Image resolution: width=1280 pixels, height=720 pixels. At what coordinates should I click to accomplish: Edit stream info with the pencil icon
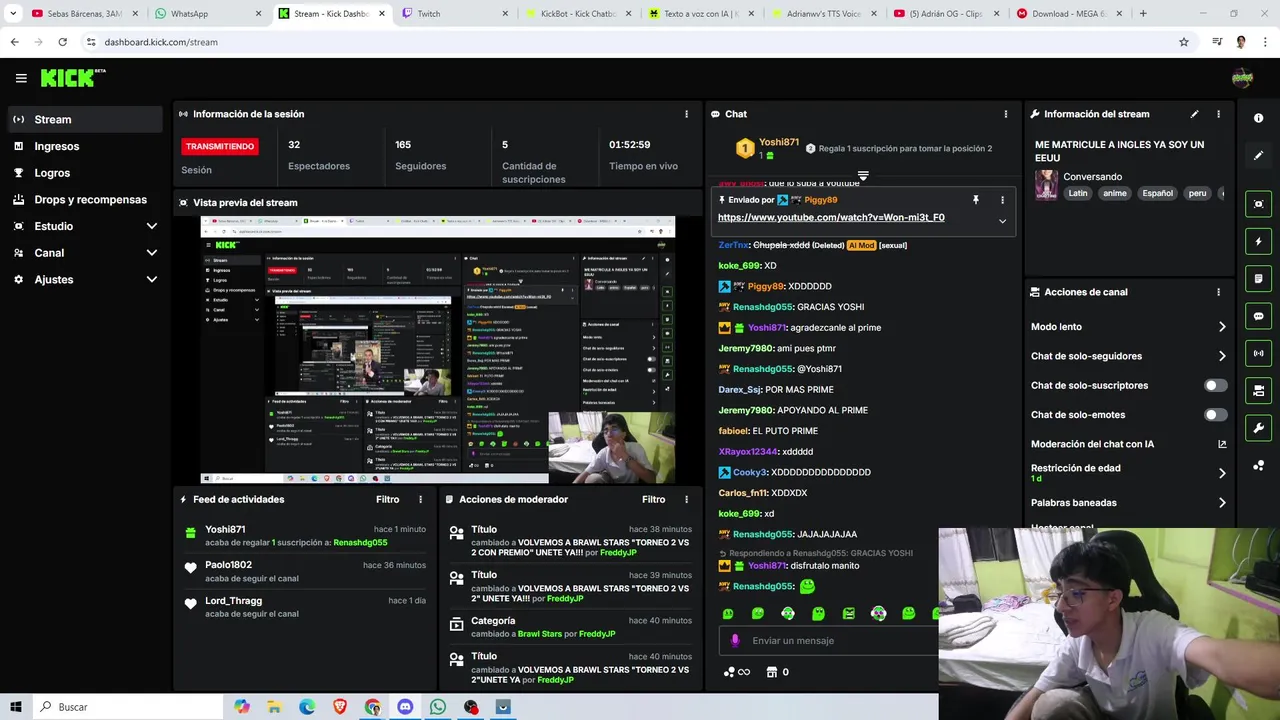click(x=1194, y=114)
